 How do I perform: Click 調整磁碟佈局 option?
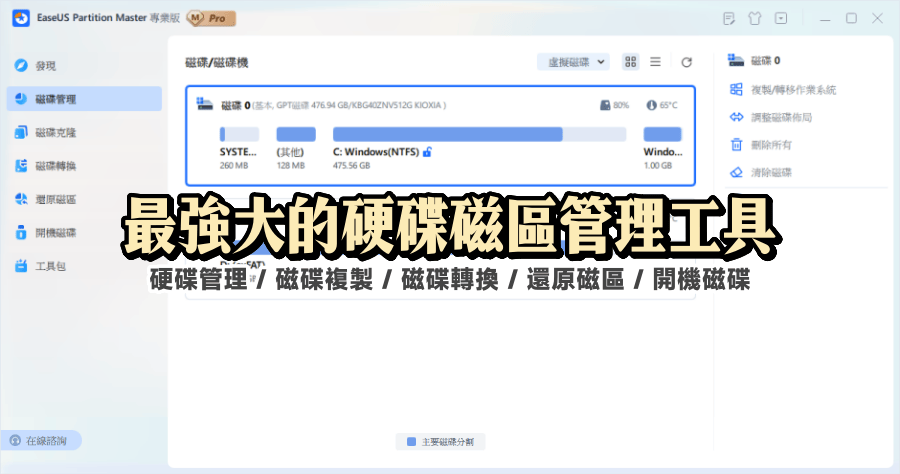[781, 118]
